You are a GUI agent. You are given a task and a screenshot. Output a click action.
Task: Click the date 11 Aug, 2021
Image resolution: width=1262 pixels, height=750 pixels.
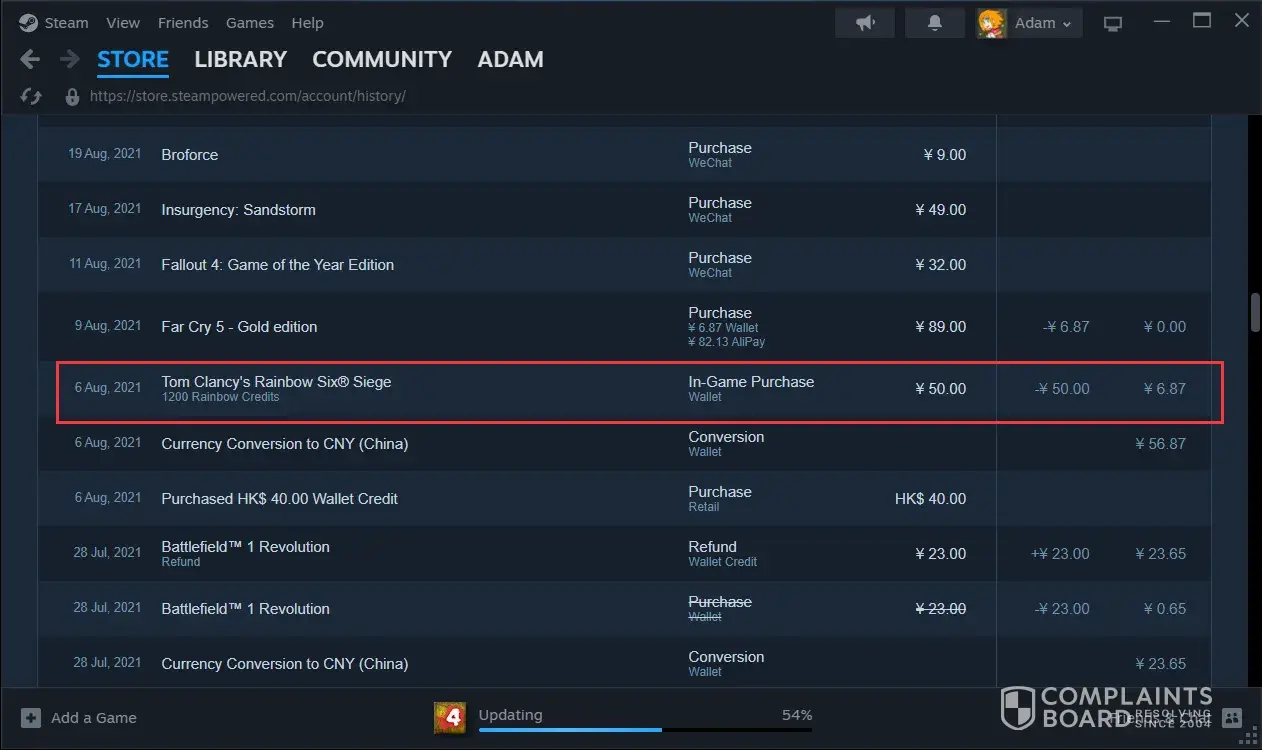[x=105, y=264]
